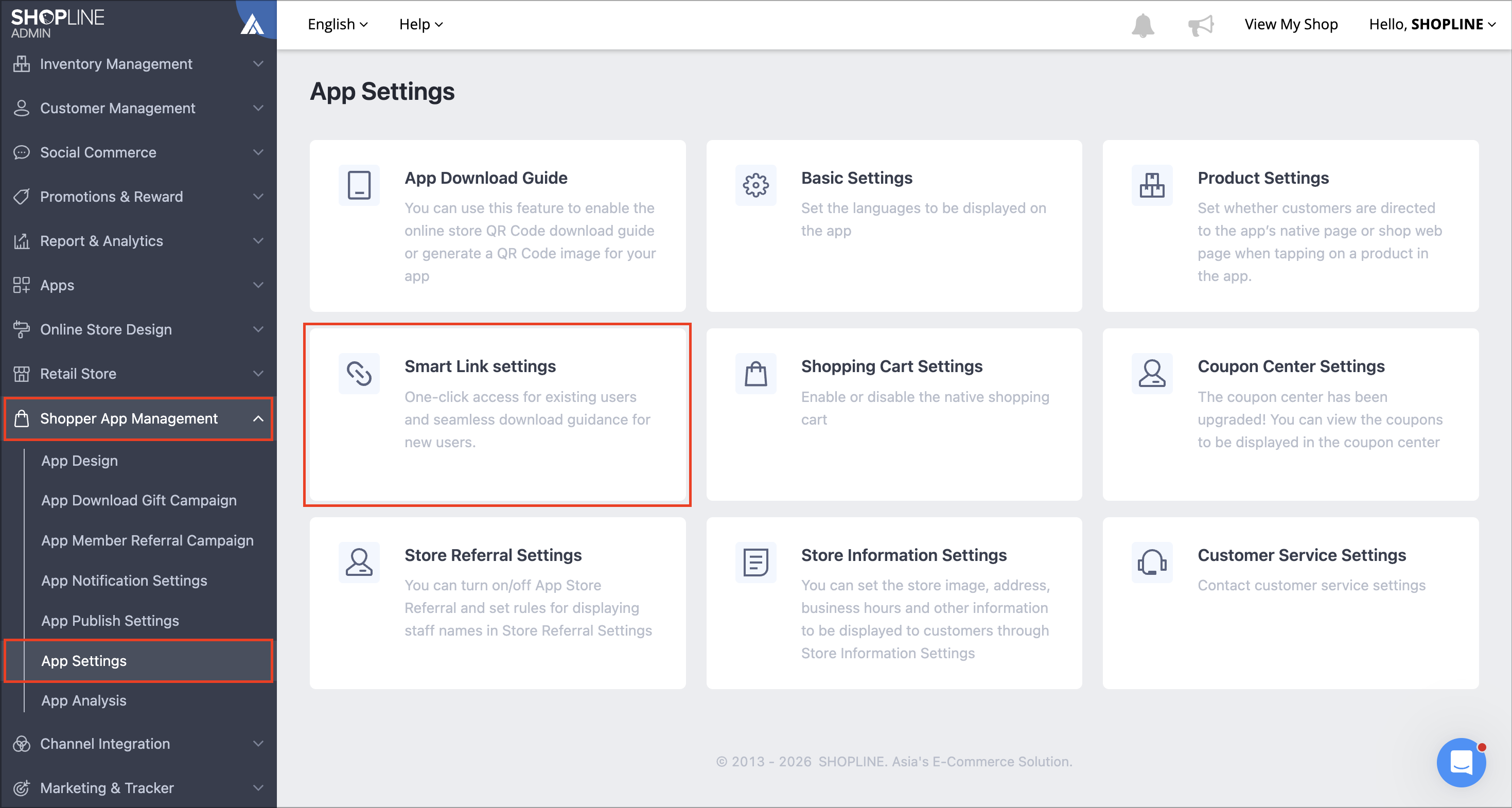Click the Shopping Cart Settings bag icon
Image resolution: width=1512 pixels, height=808 pixels.
(x=755, y=374)
